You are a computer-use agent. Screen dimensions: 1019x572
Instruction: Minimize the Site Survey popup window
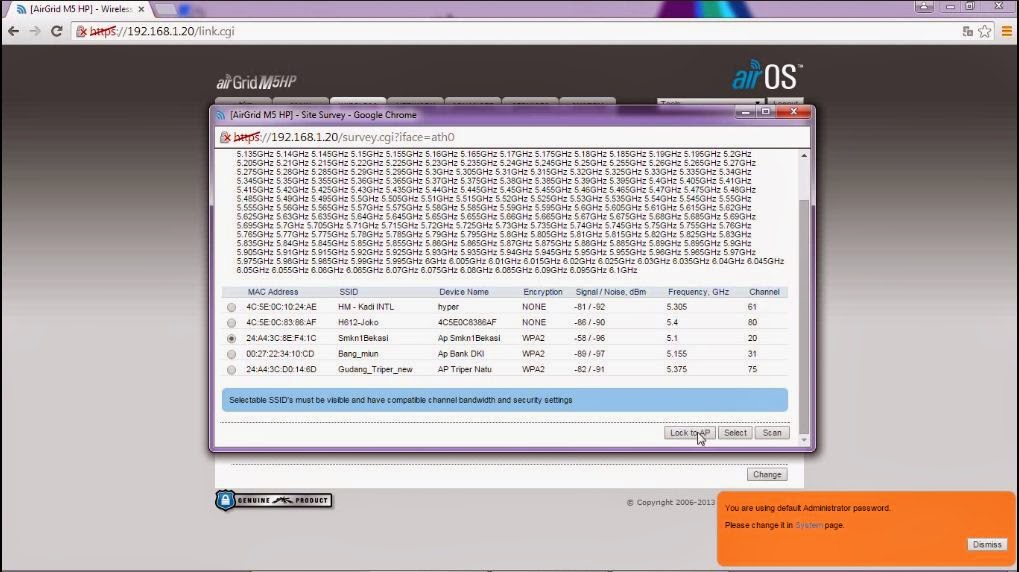(x=745, y=112)
